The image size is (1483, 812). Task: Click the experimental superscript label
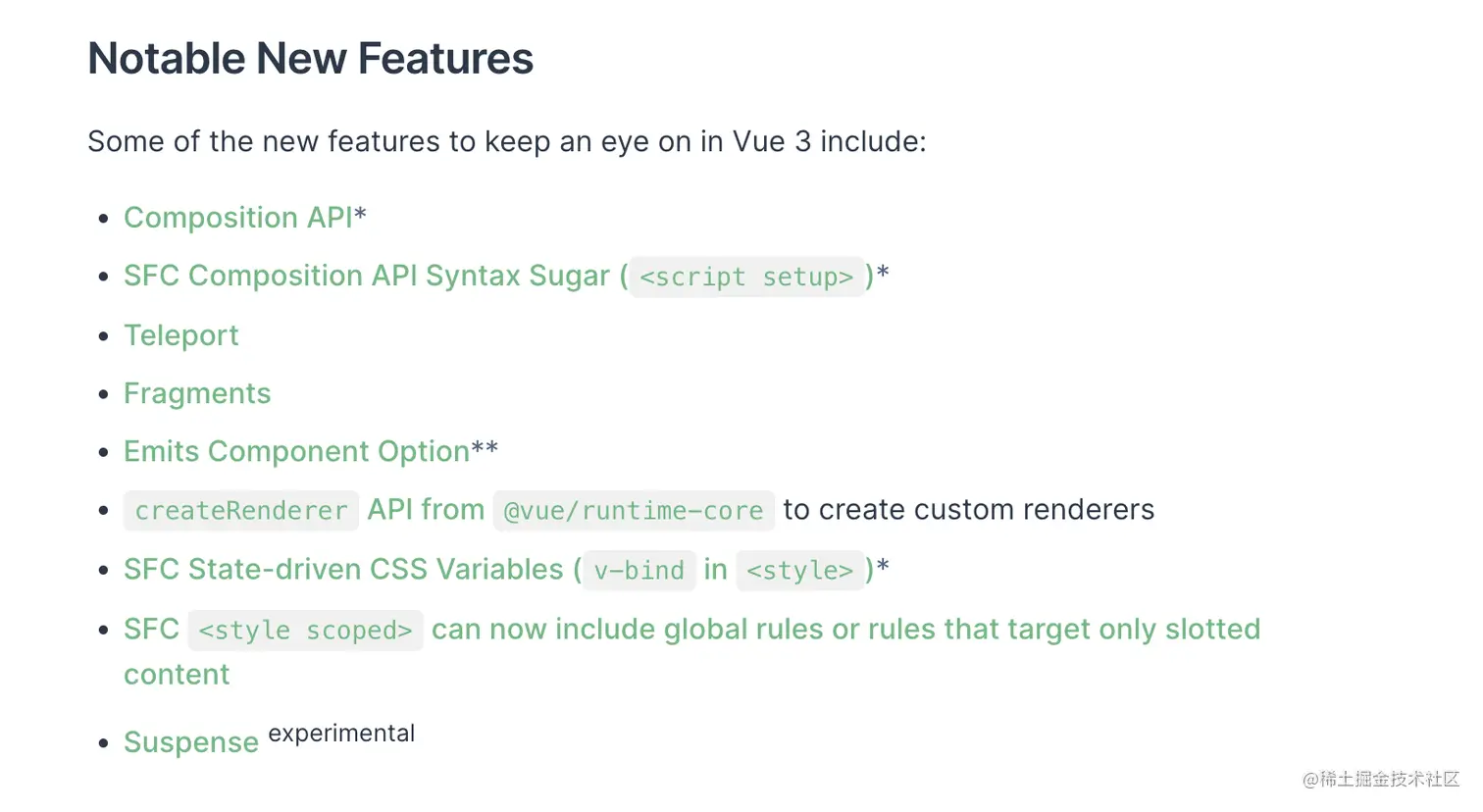(341, 734)
